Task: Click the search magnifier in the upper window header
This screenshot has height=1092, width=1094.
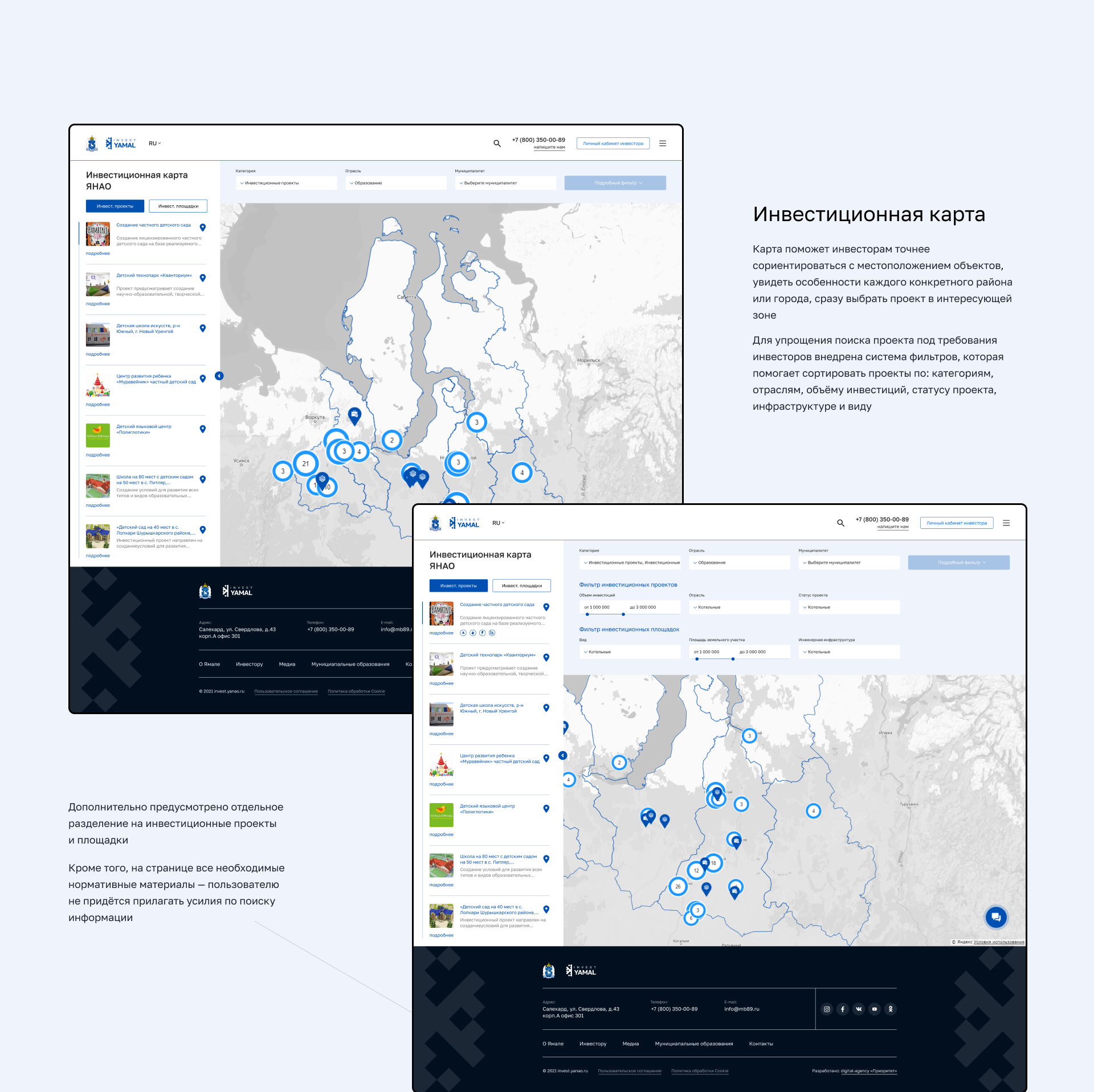Action: (497, 144)
